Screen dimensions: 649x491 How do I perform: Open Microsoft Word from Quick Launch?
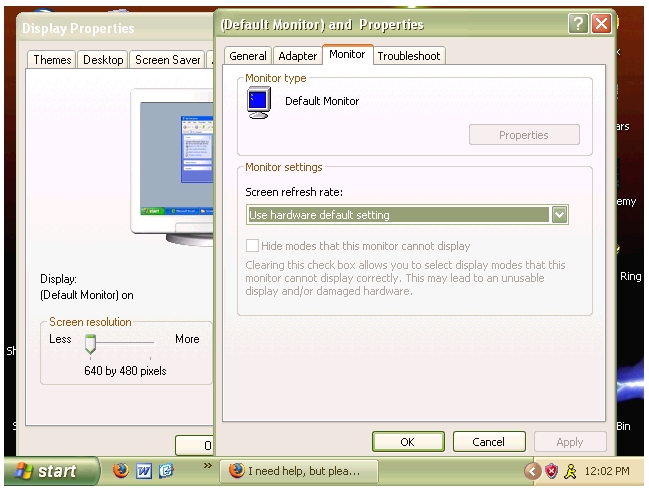coord(143,471)
